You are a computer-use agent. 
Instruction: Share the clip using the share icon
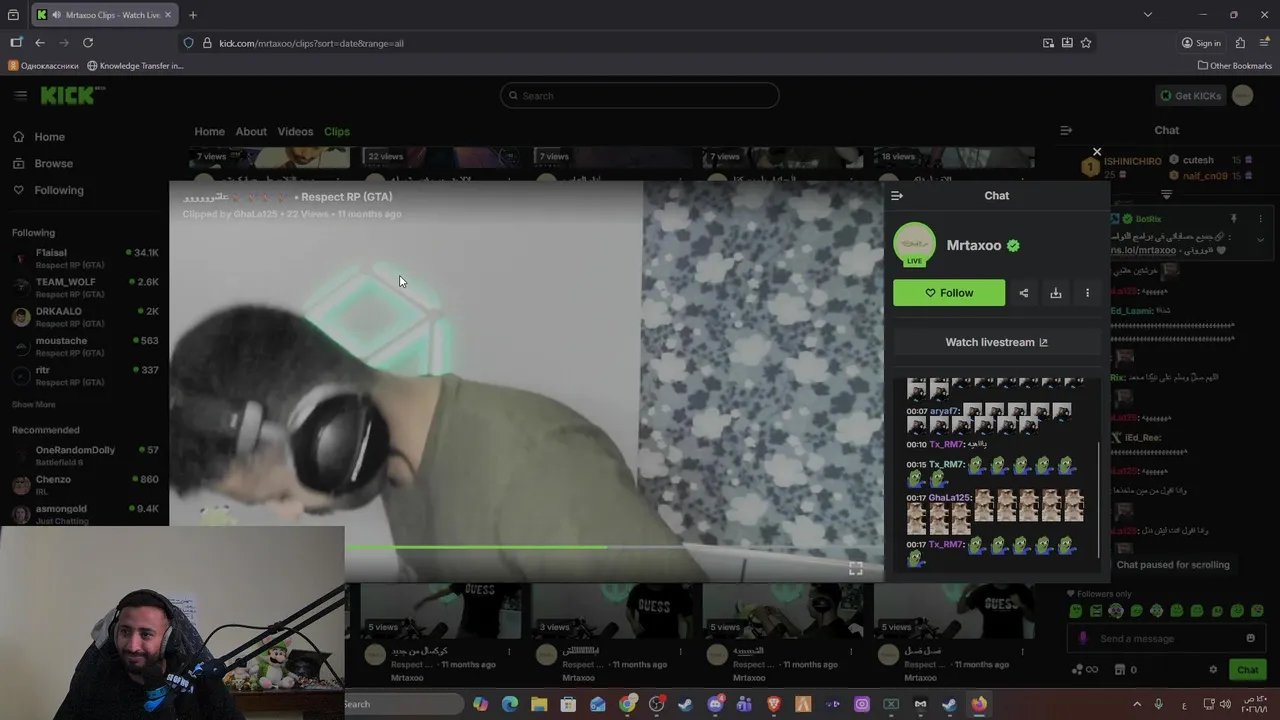1023,293
